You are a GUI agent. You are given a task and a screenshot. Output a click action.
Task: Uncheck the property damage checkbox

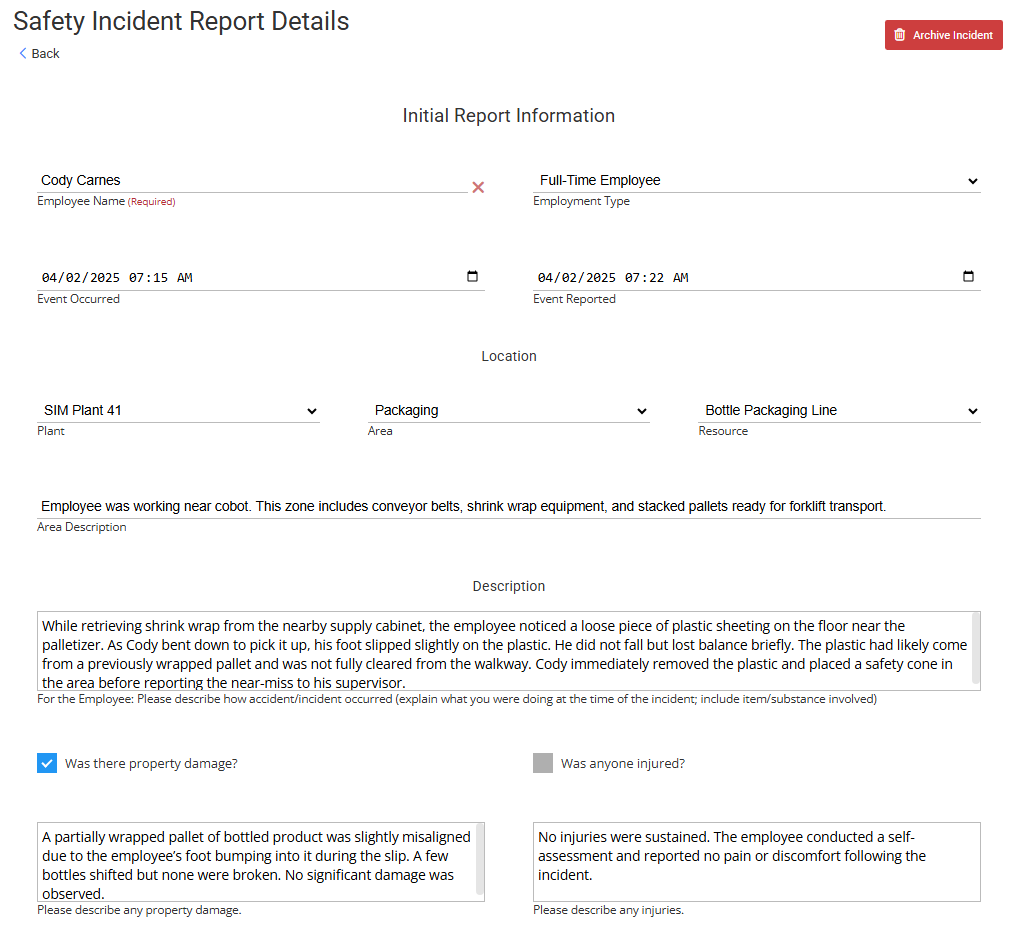pyautogui.click(x=47, y=763)
